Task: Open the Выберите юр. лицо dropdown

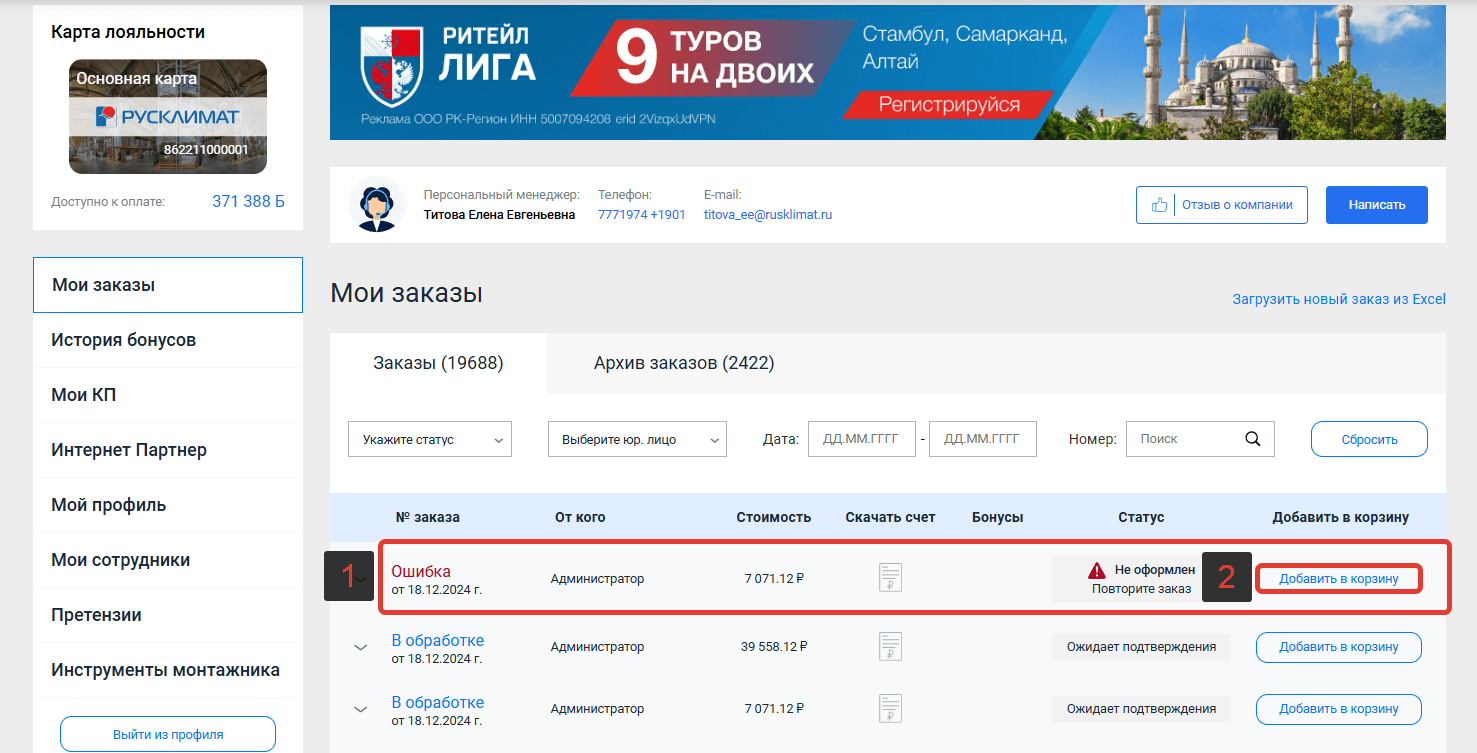Action: [x=637, y=439]
